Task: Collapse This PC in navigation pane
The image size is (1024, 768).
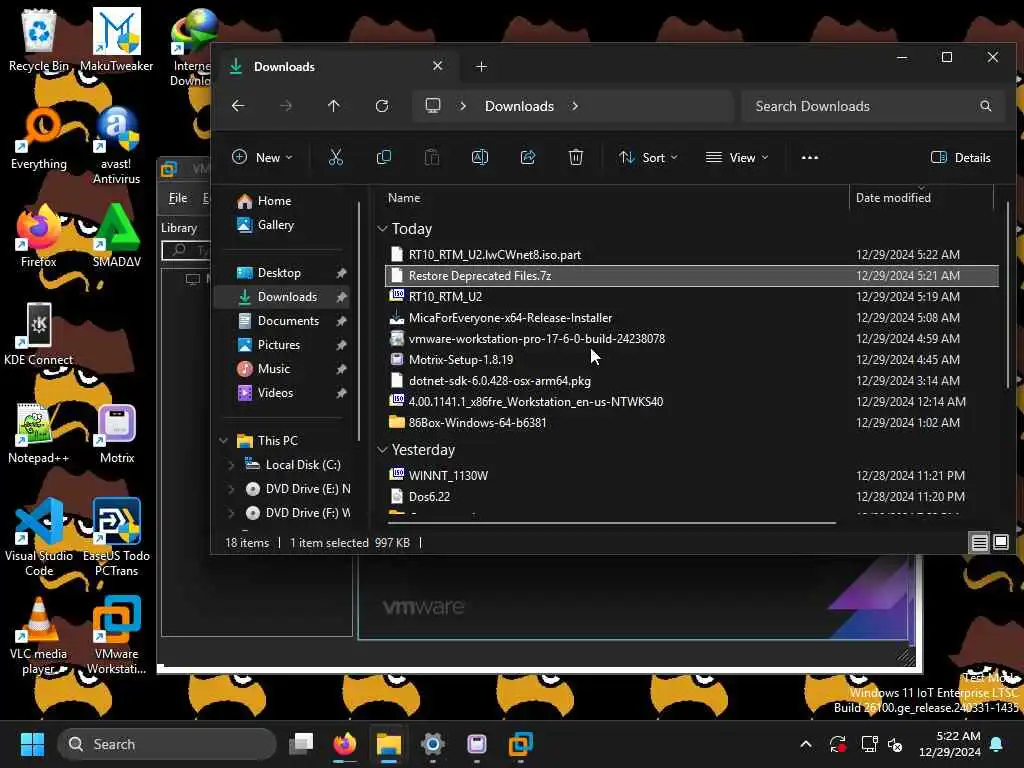Action: point(223,441)
